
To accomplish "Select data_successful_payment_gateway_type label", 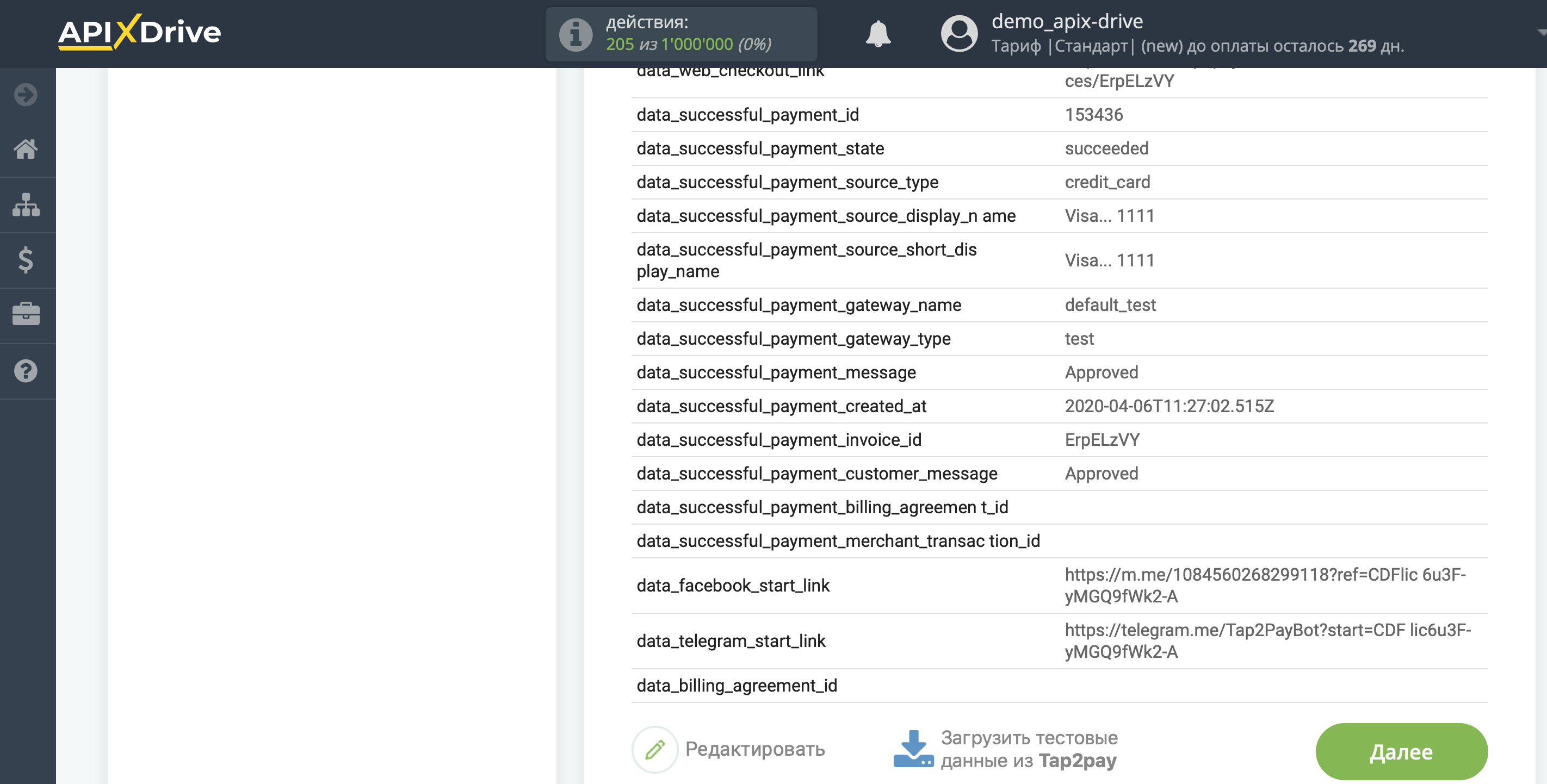I will point(793,339).
